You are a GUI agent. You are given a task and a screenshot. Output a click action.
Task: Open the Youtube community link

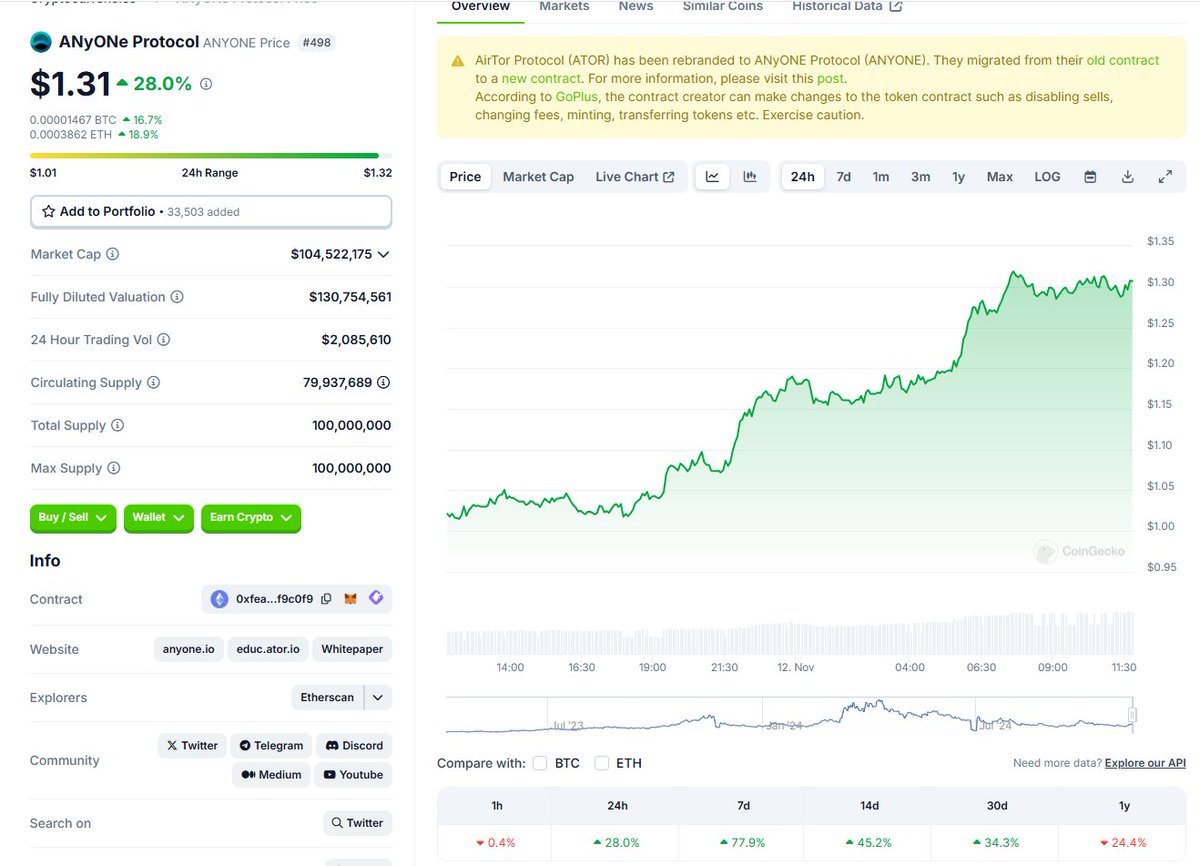pyautogui.click(x=353, y=775)
